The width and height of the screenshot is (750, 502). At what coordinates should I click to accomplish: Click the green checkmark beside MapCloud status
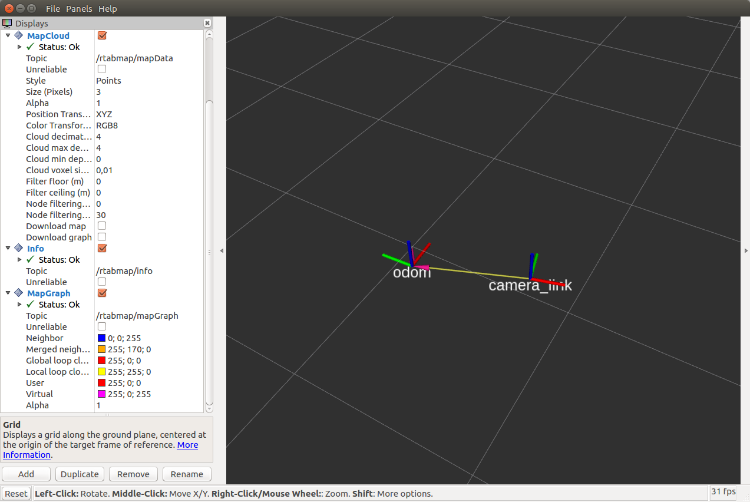point(30,46)
